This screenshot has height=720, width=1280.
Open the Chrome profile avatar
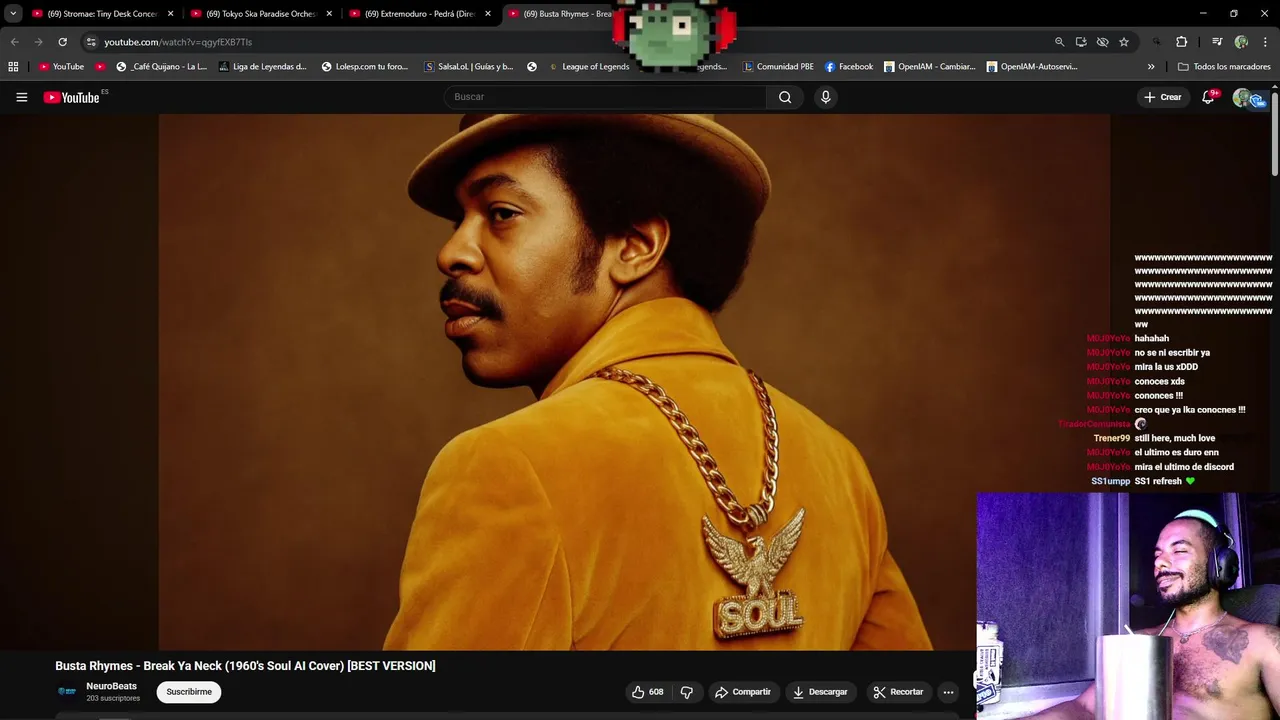1241,42
